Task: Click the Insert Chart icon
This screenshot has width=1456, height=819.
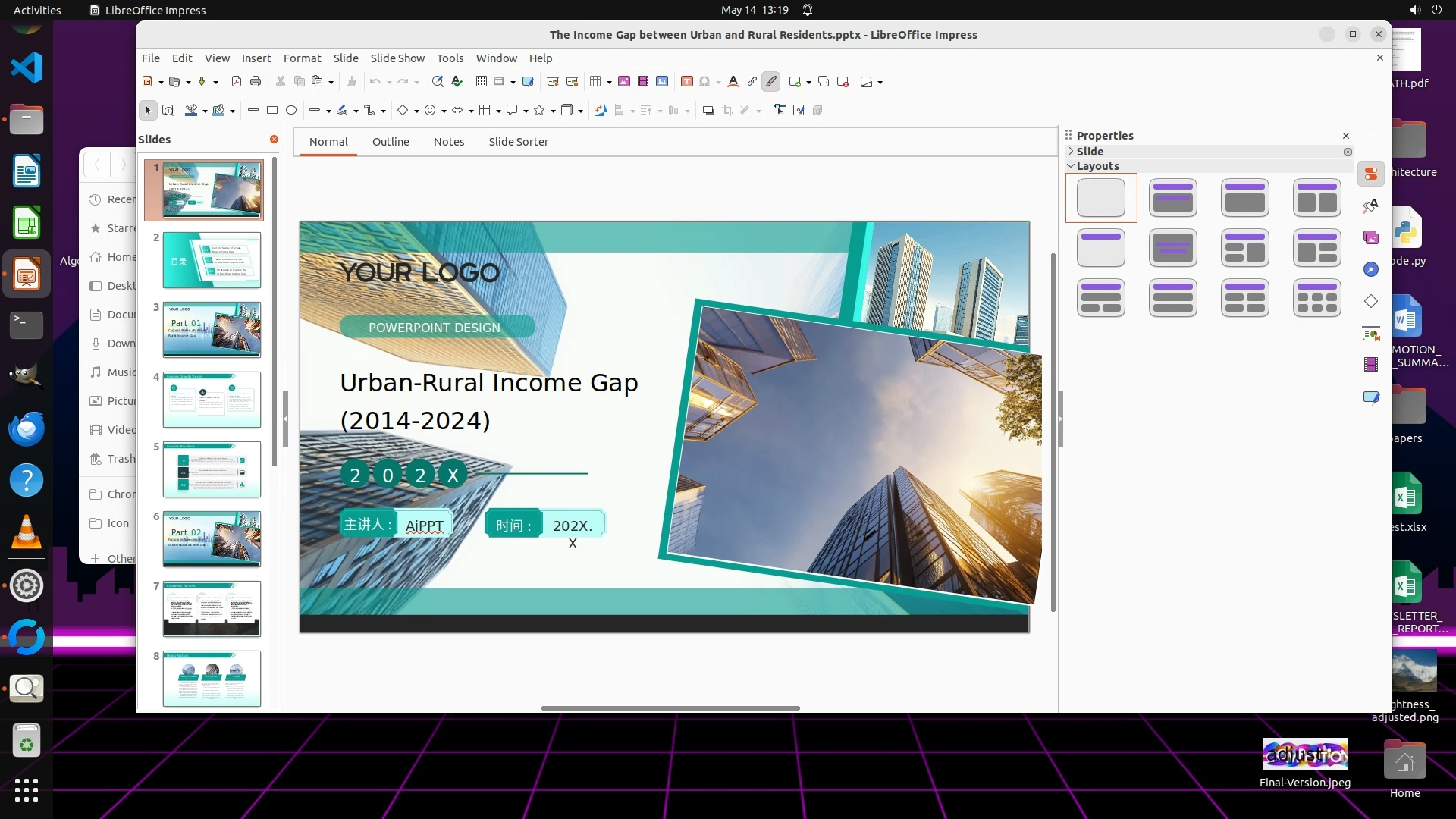Action: pos(662,82)
